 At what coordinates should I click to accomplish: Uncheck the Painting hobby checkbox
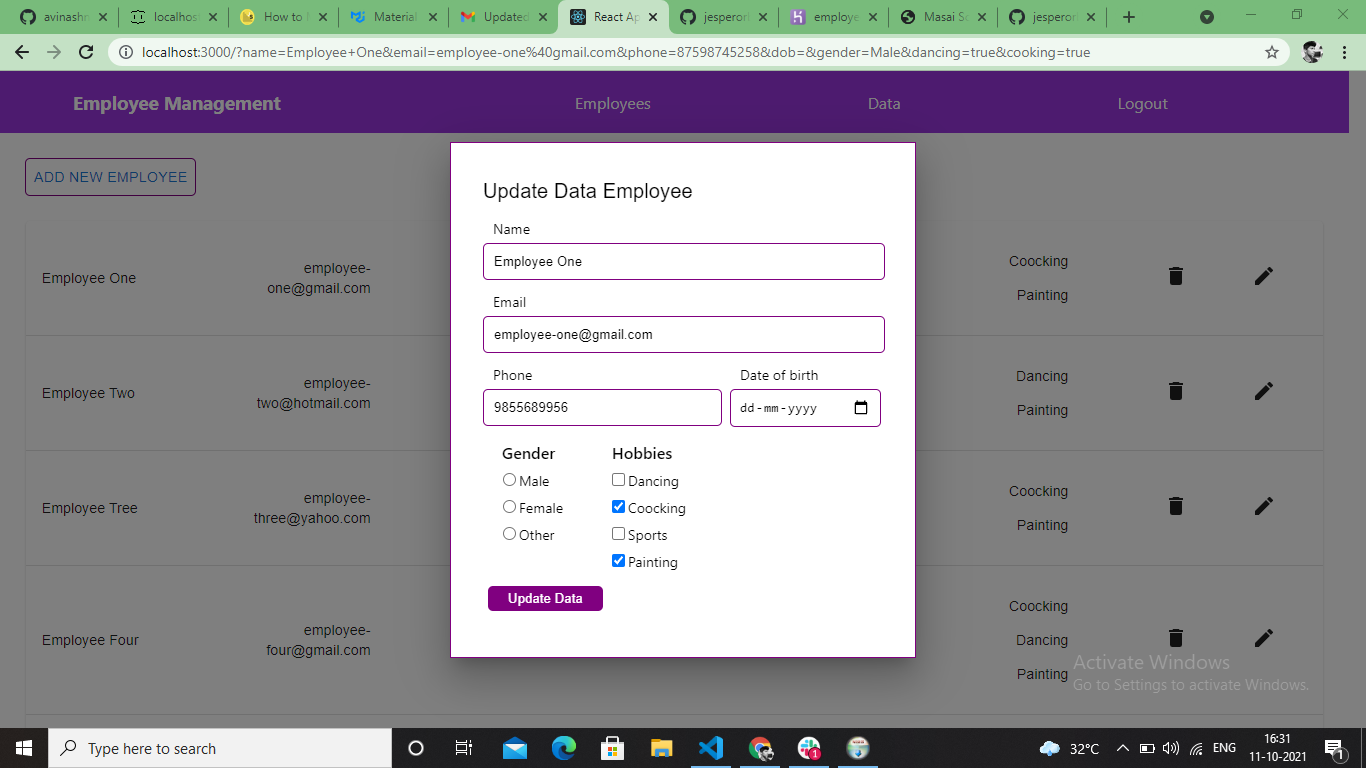click(x=618, y=561)
